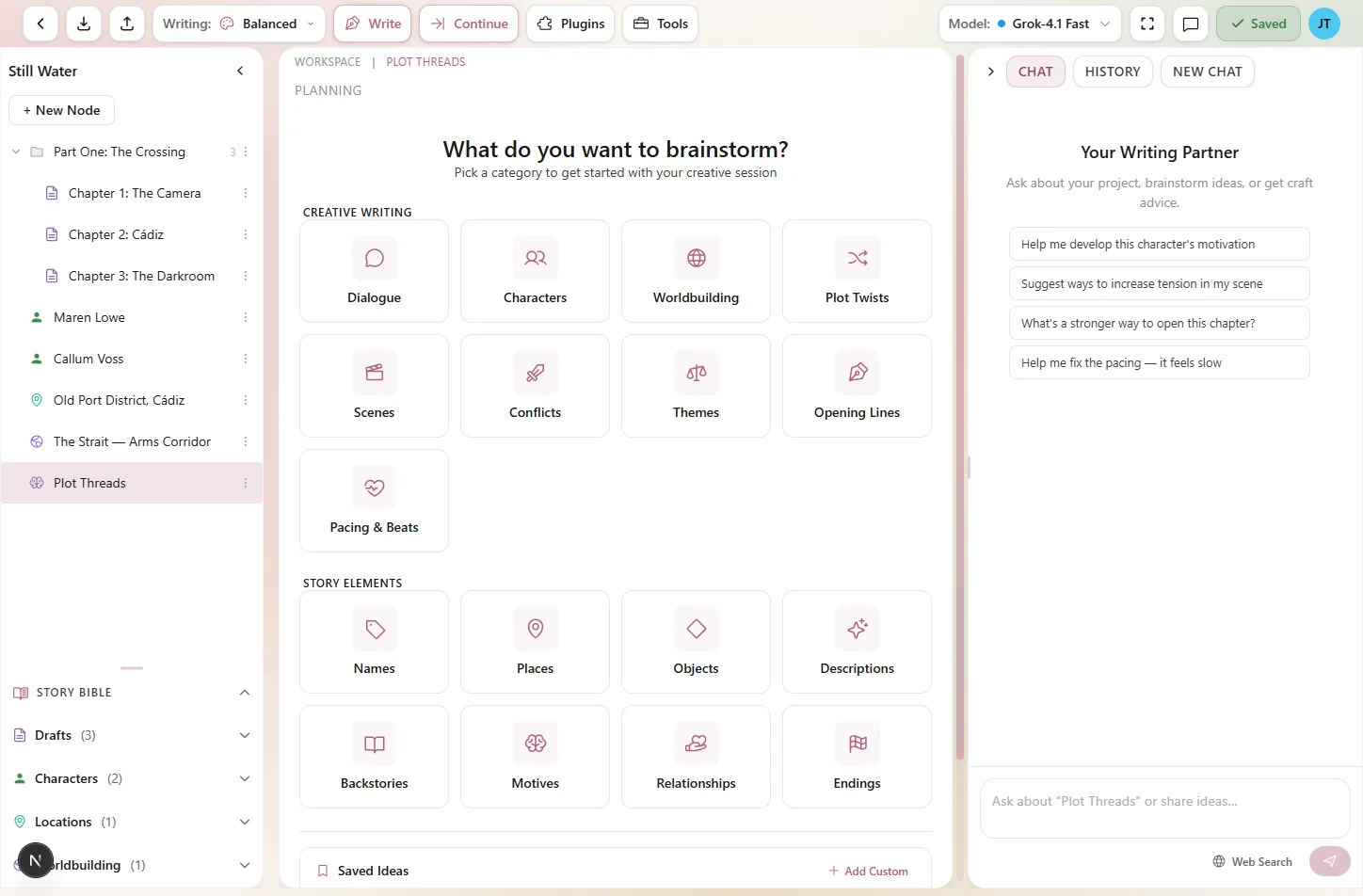This screenshot has width=1363, height=896.
Task: Click Add Custom in Saved Ideas
Action: 868,871
